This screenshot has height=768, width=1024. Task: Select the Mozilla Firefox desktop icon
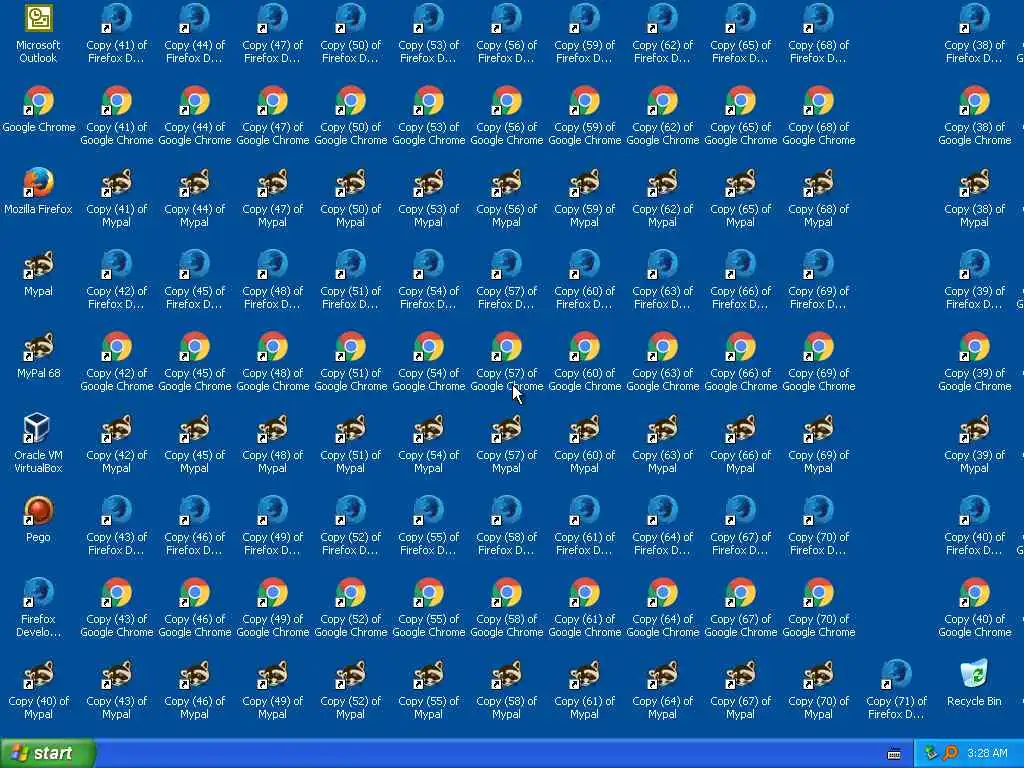pos(38,183)
